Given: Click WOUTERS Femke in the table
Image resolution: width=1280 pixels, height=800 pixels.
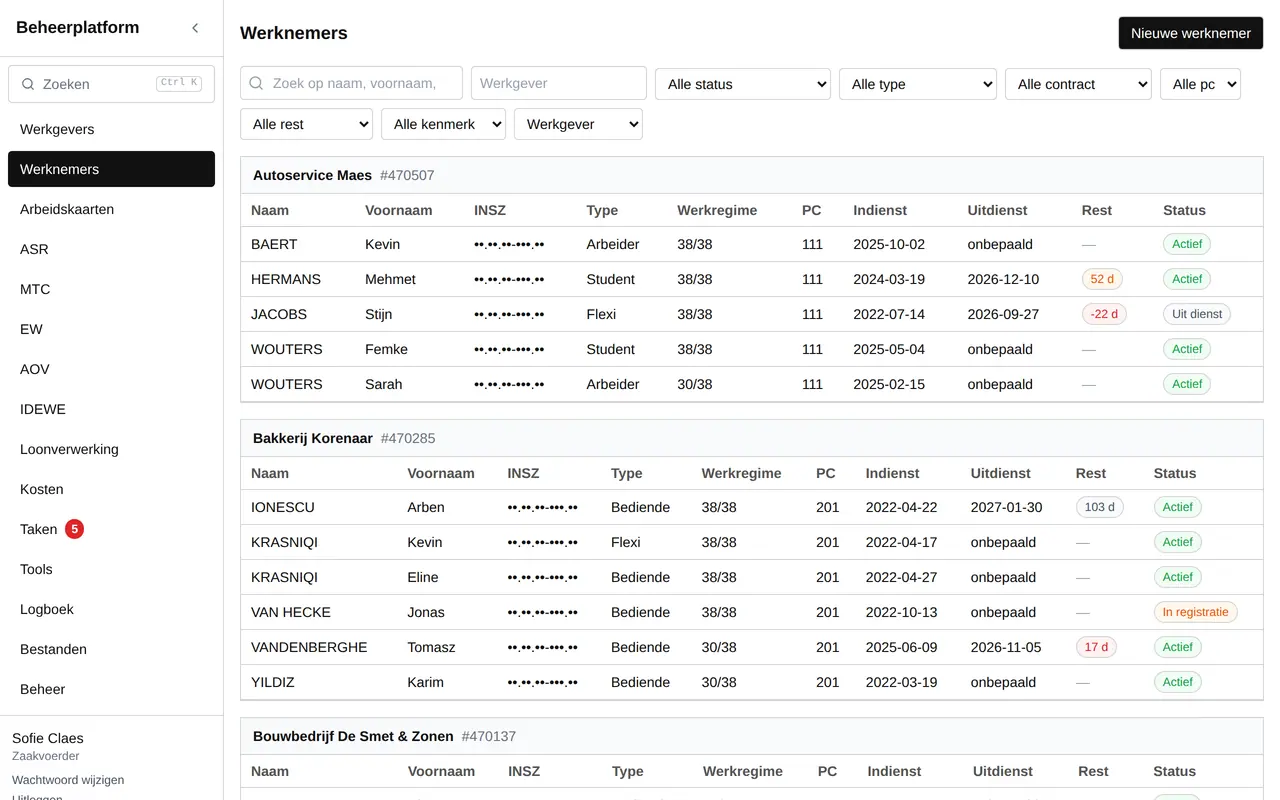Looking at the screenshot, I should 752,349.
